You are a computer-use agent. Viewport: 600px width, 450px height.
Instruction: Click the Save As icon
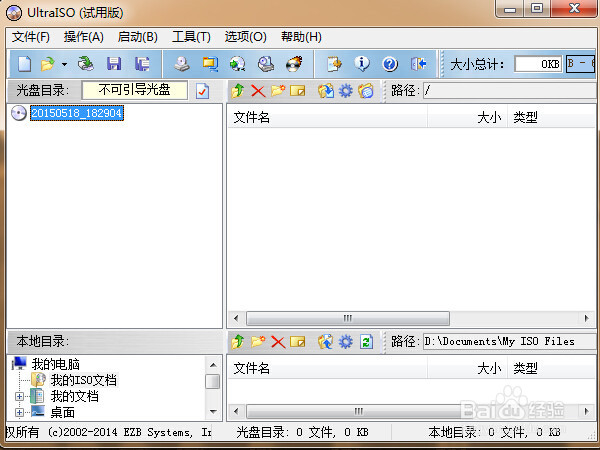point(142,64)
